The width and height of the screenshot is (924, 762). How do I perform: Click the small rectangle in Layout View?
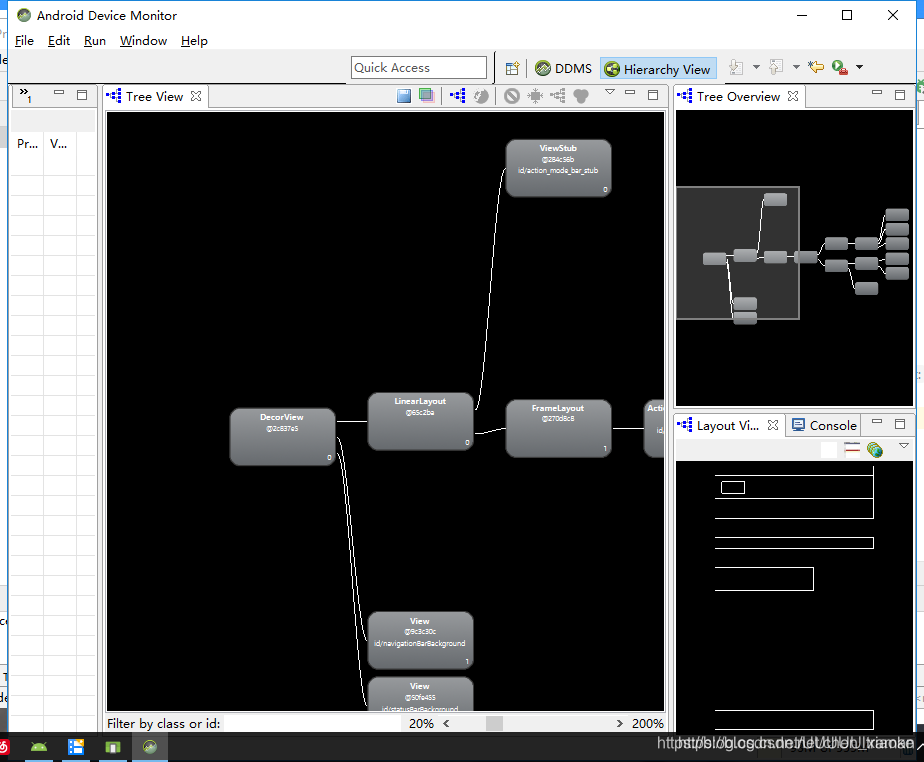point(732,487)
